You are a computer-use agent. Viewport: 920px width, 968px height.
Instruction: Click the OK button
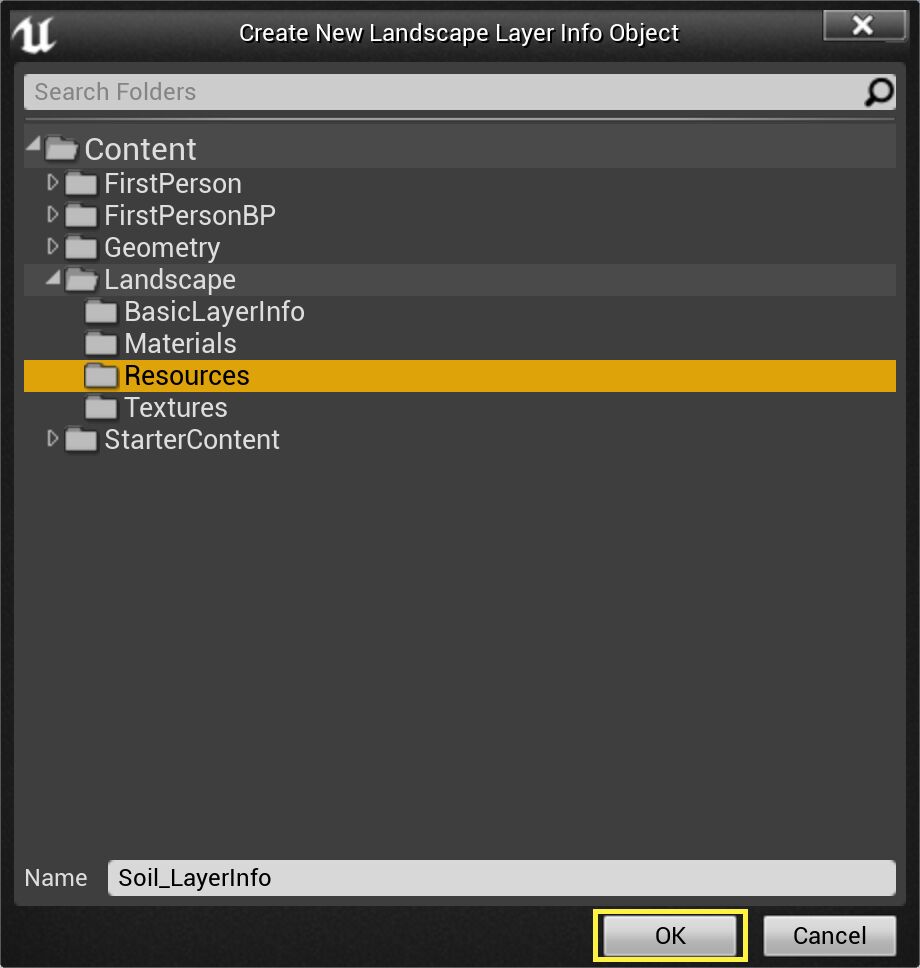coord(669,935)
